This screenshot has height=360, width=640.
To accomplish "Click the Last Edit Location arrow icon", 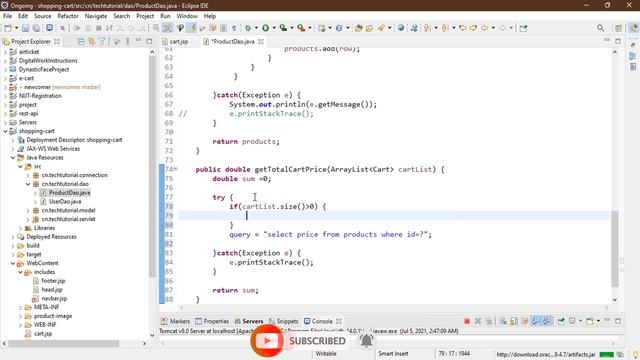I will pos(462,28).
